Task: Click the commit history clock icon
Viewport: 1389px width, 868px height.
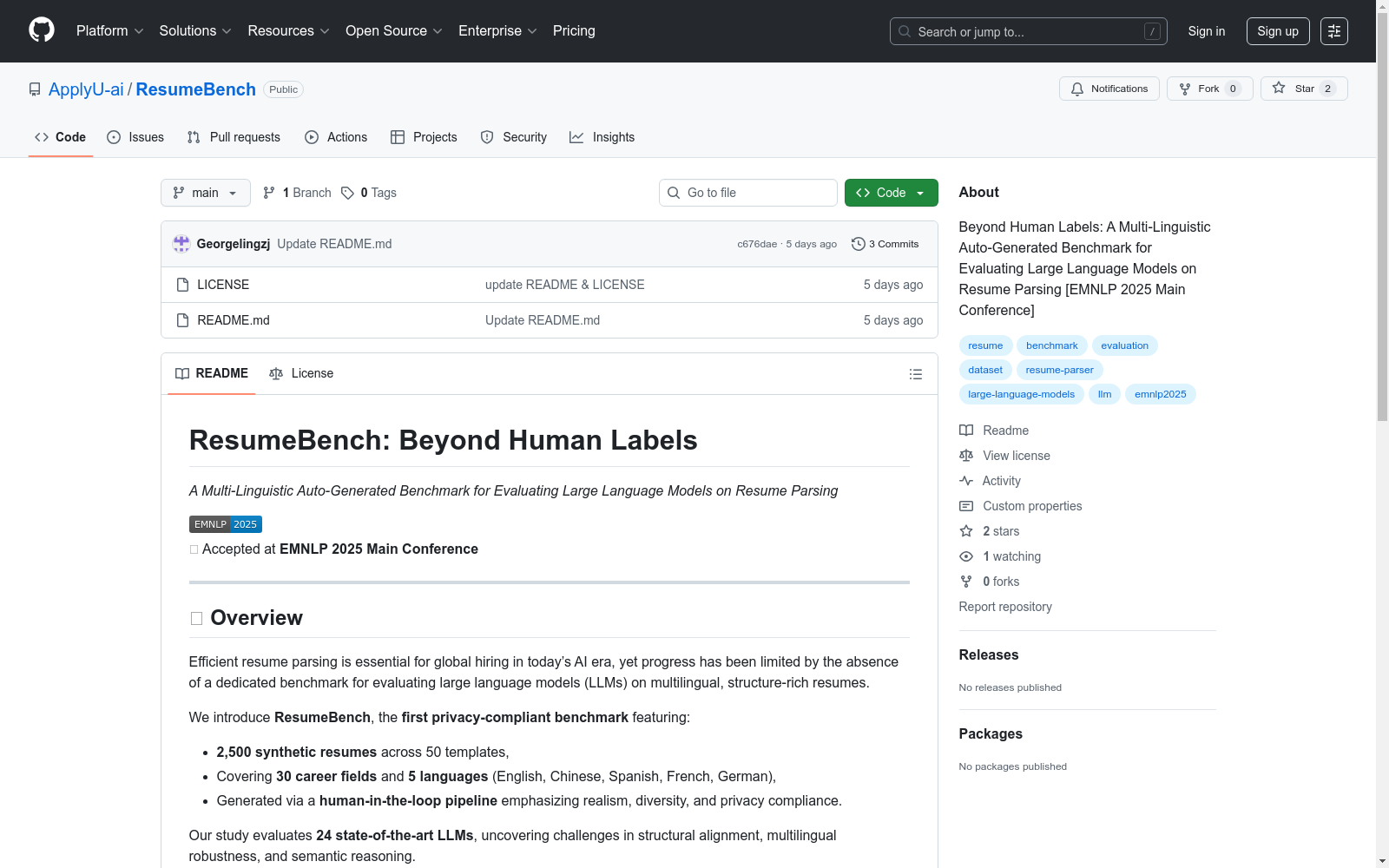Action: point(859,244)
